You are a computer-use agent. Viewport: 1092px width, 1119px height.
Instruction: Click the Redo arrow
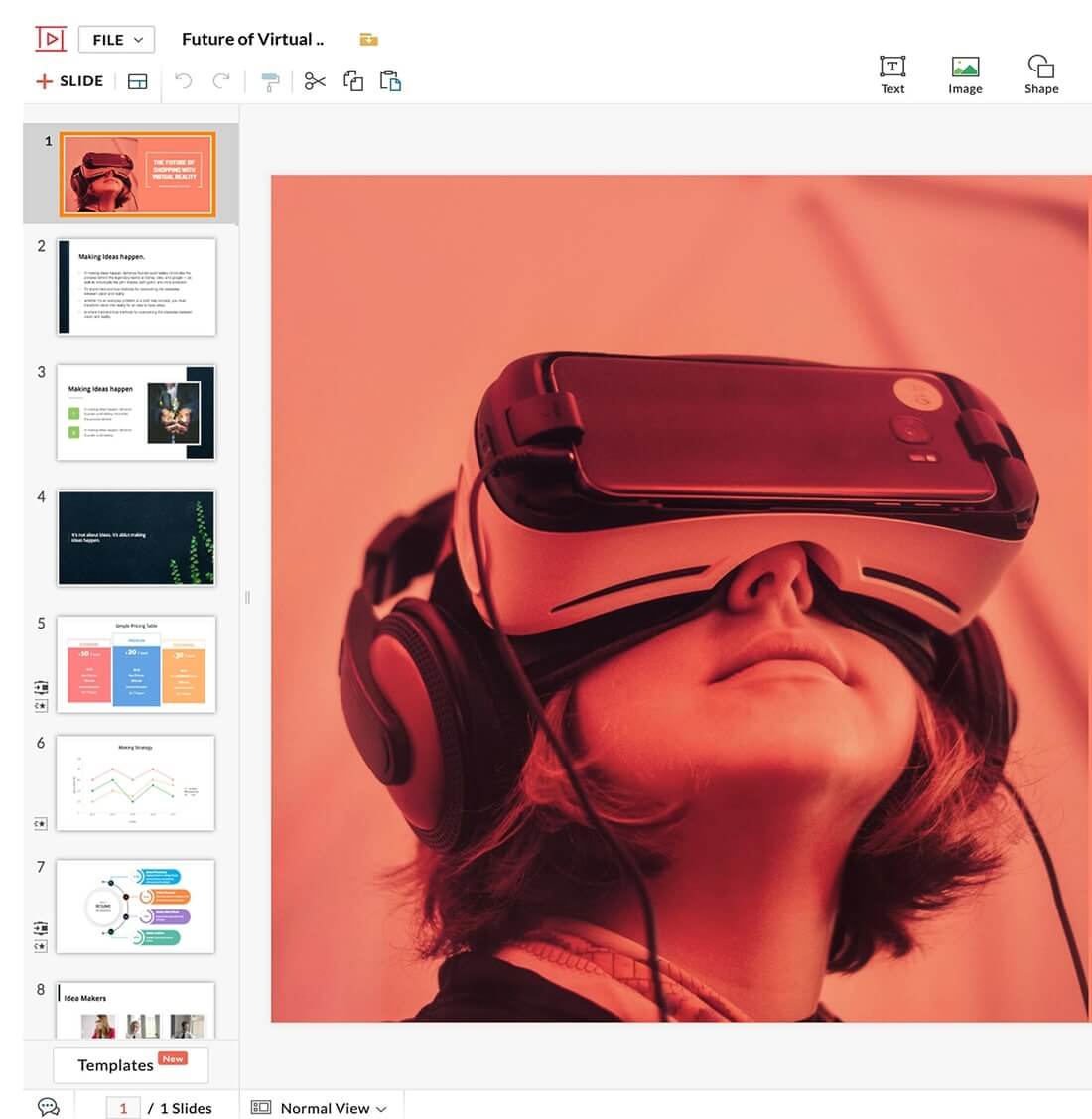(x=221, y=81)
